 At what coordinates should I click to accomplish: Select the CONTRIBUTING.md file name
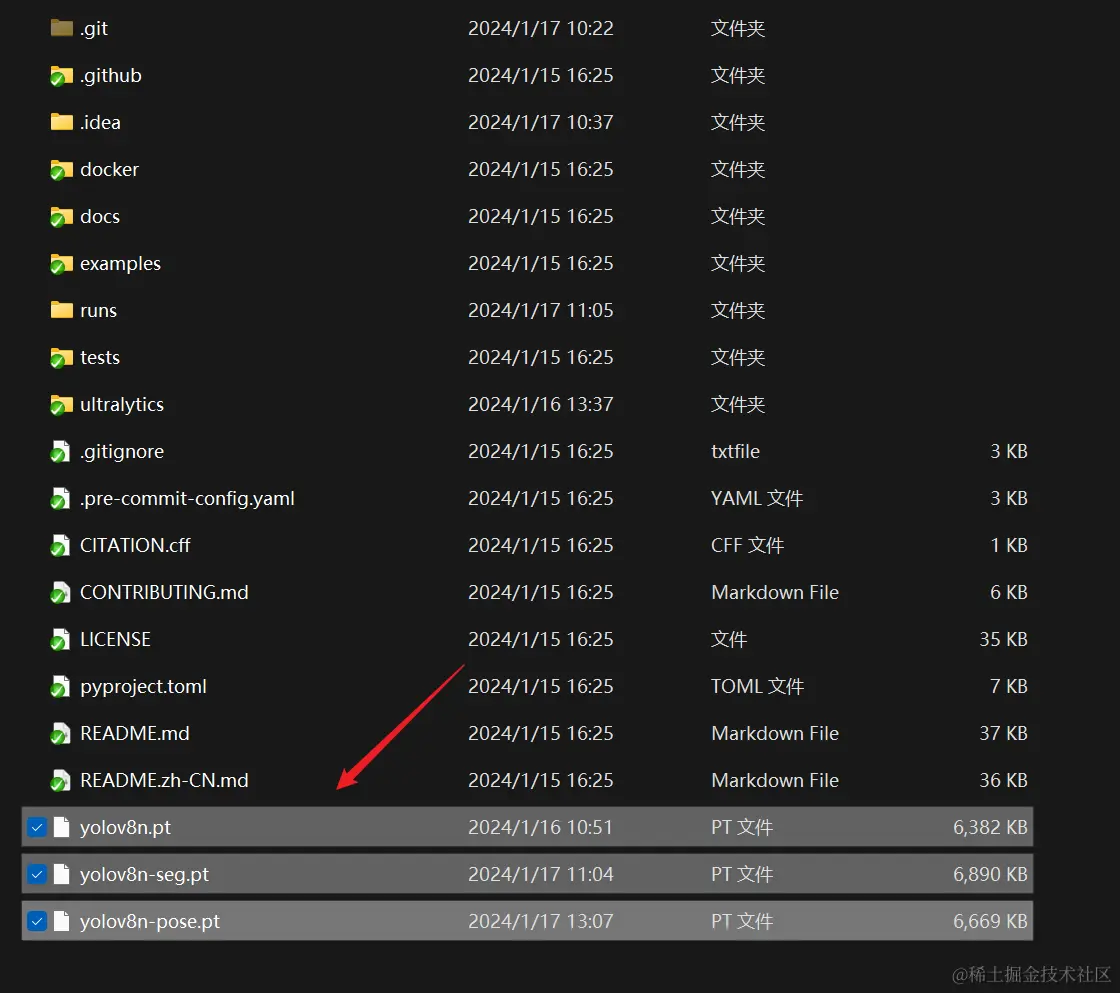point(164,592)
